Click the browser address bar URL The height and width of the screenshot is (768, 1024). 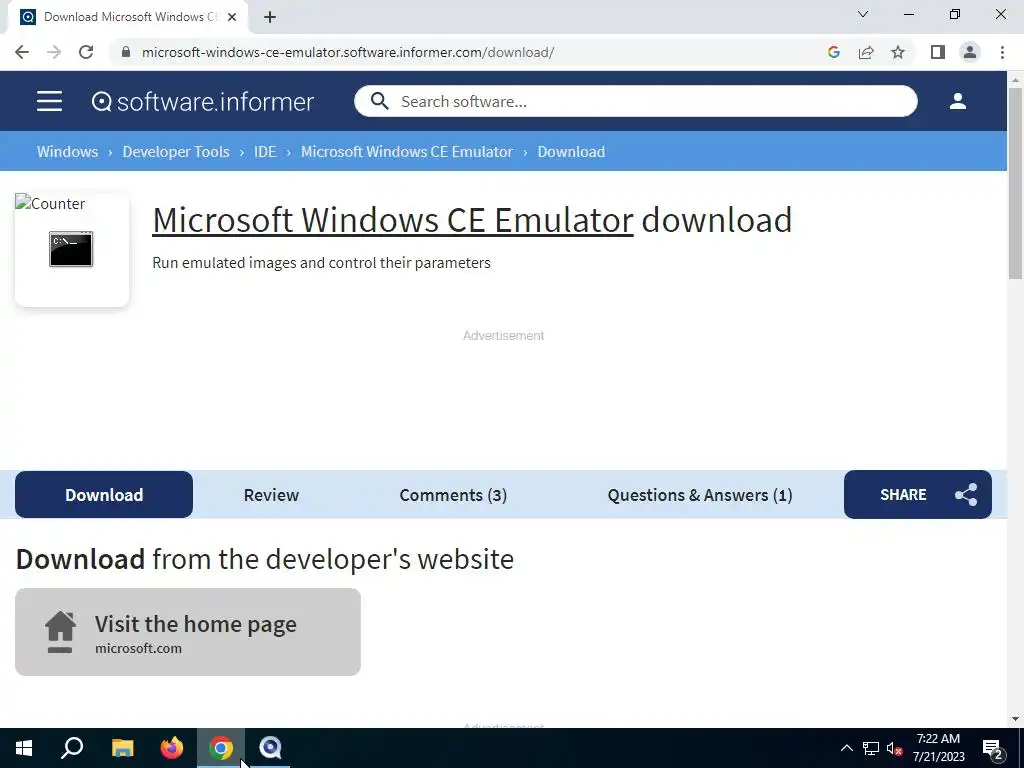(347, 52)
